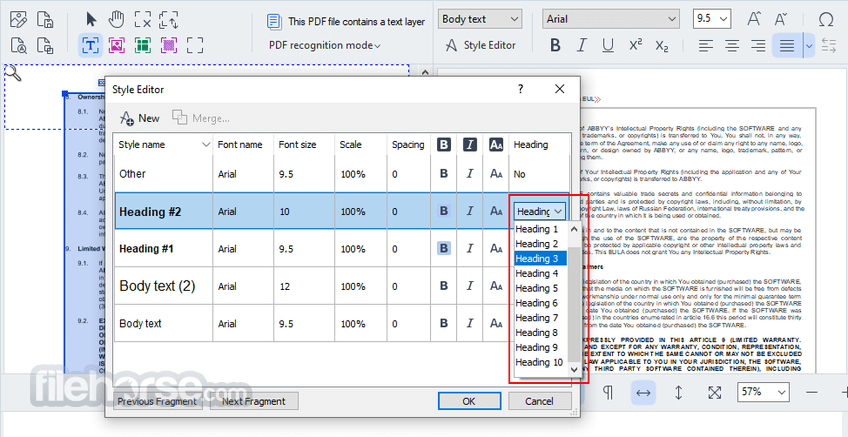Click the zoom out minus icon

(x=812, y=392)
